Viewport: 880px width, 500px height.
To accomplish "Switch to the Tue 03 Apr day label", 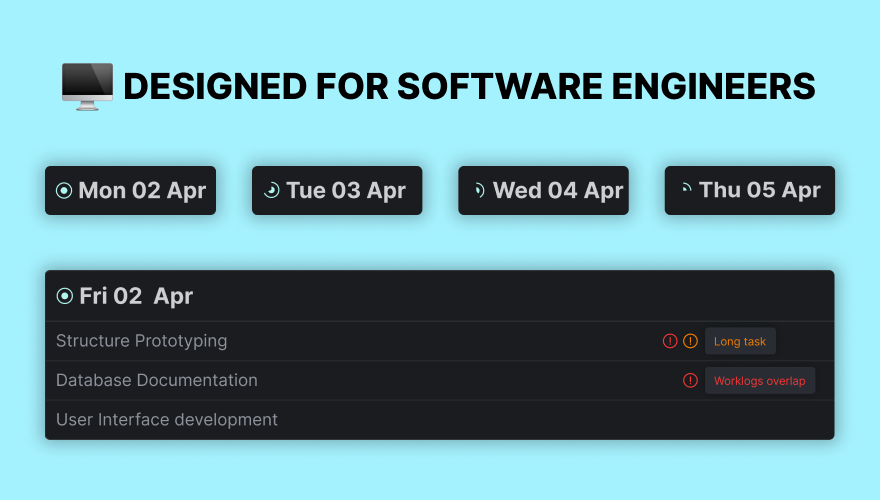I will [346, 191].
